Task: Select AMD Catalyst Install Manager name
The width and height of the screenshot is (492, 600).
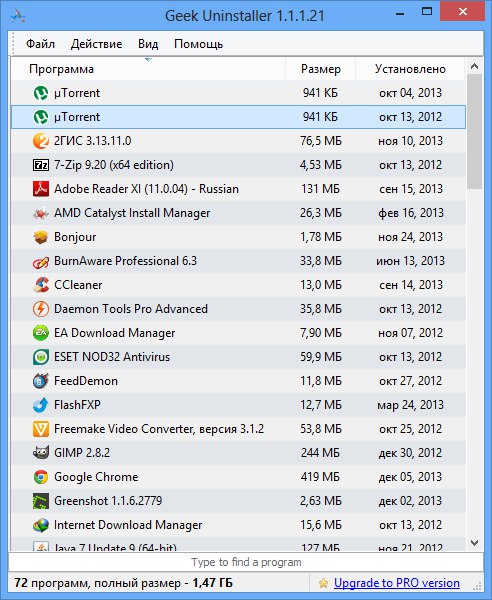Action: tap(132, 213)
